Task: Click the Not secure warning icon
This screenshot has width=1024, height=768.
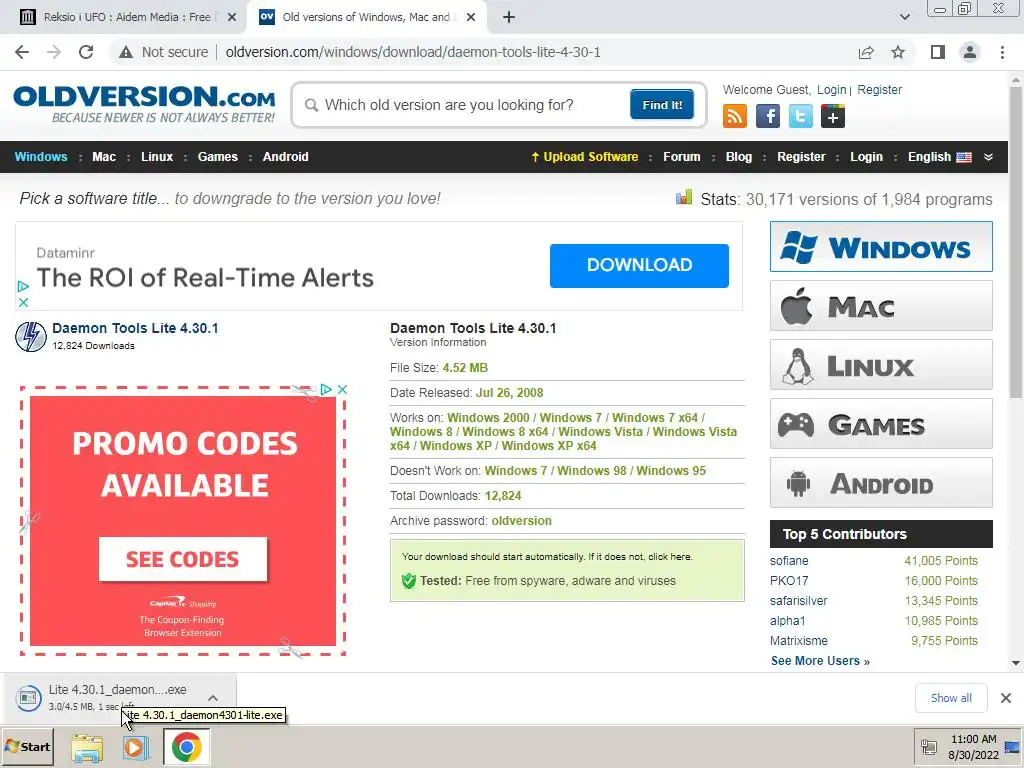Action: pyautogui.click(x=126, y=52)
